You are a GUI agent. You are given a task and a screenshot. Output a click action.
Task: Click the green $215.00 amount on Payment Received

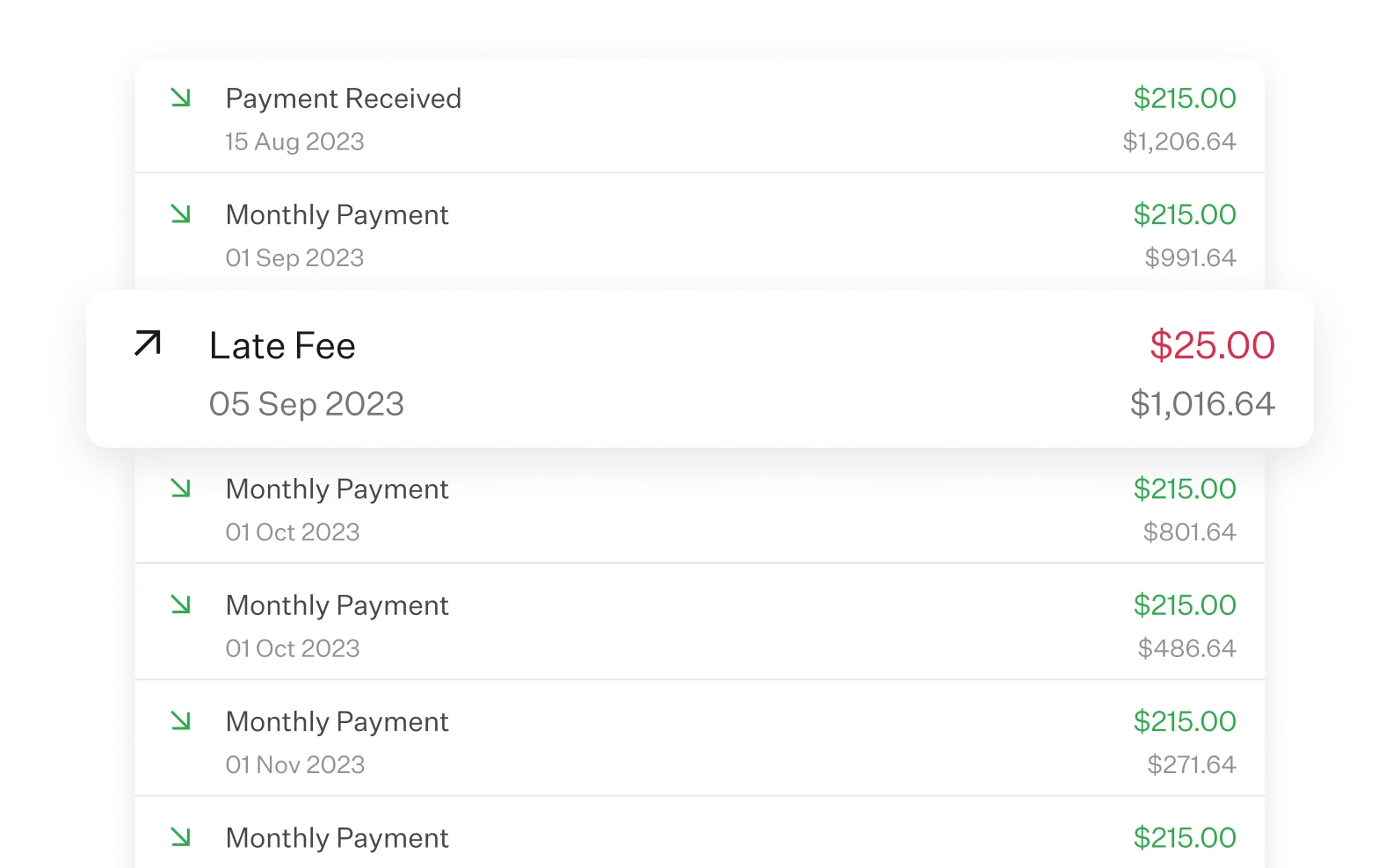(1186, 98)
